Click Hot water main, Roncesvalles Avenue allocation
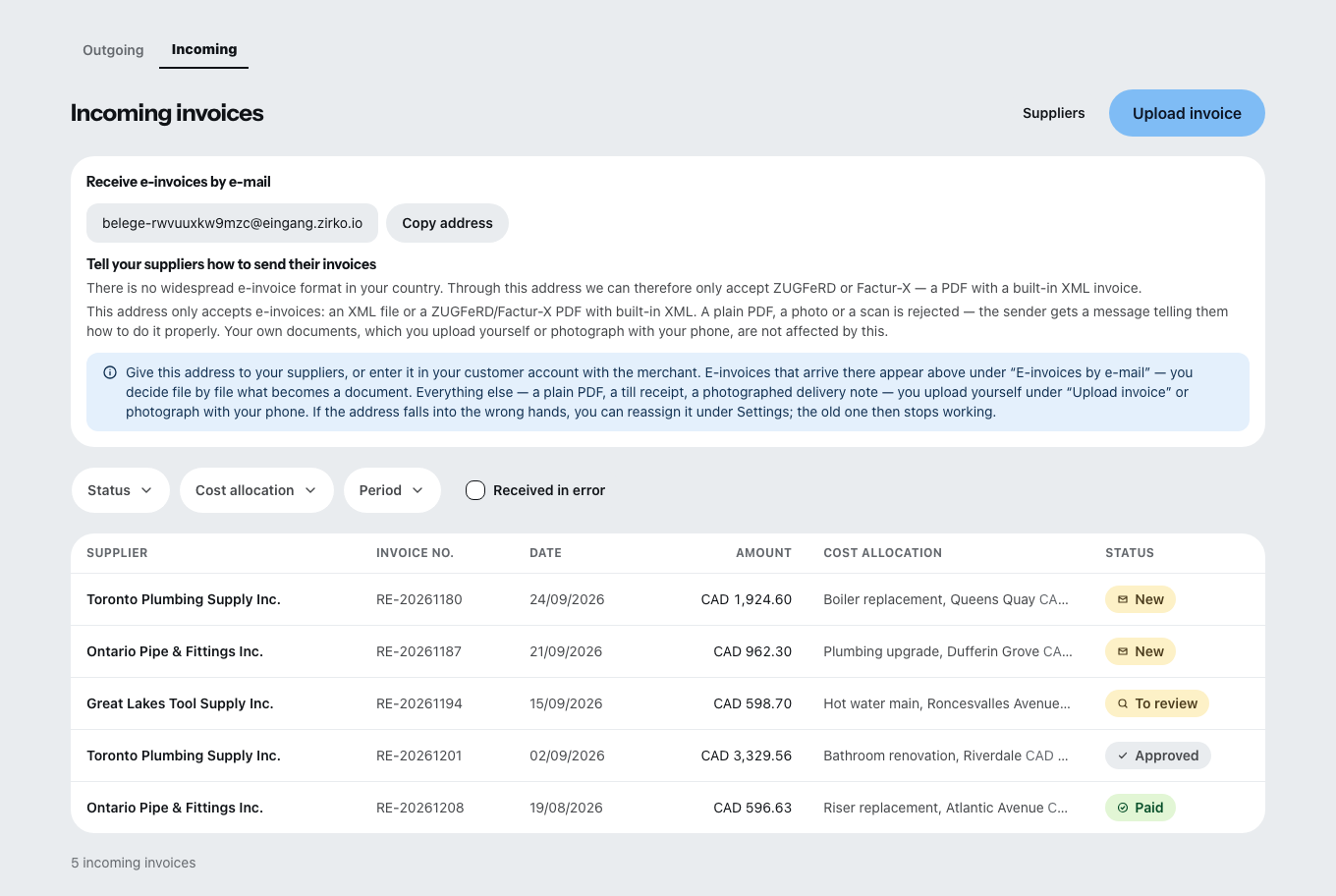1336x896 pixels. (947, 703)
